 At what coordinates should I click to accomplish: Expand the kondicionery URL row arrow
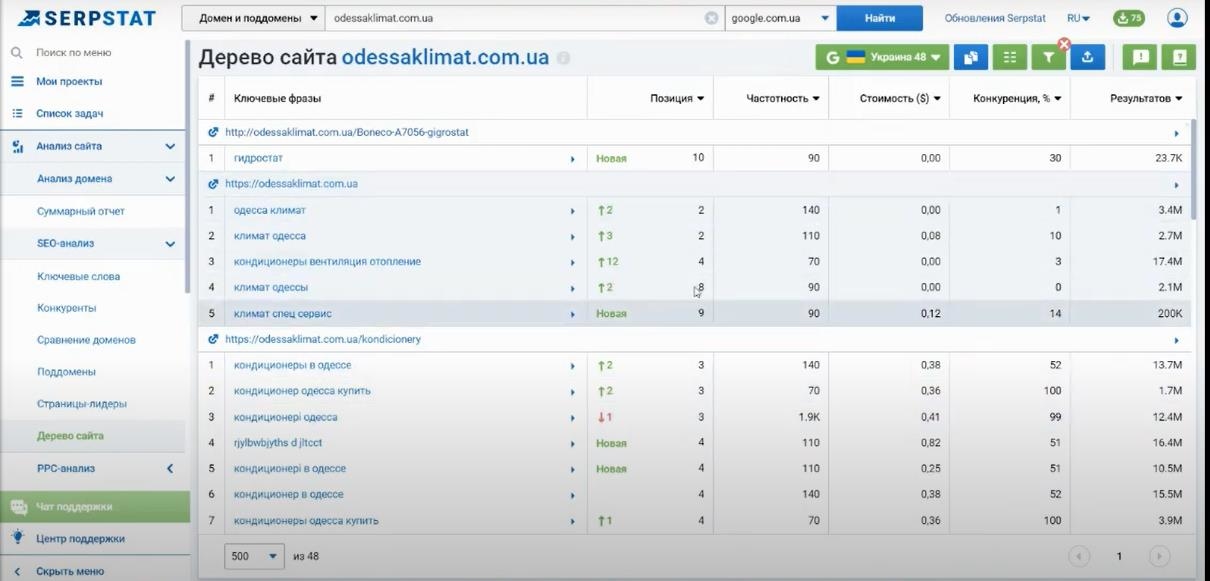tap(1177, 340)
